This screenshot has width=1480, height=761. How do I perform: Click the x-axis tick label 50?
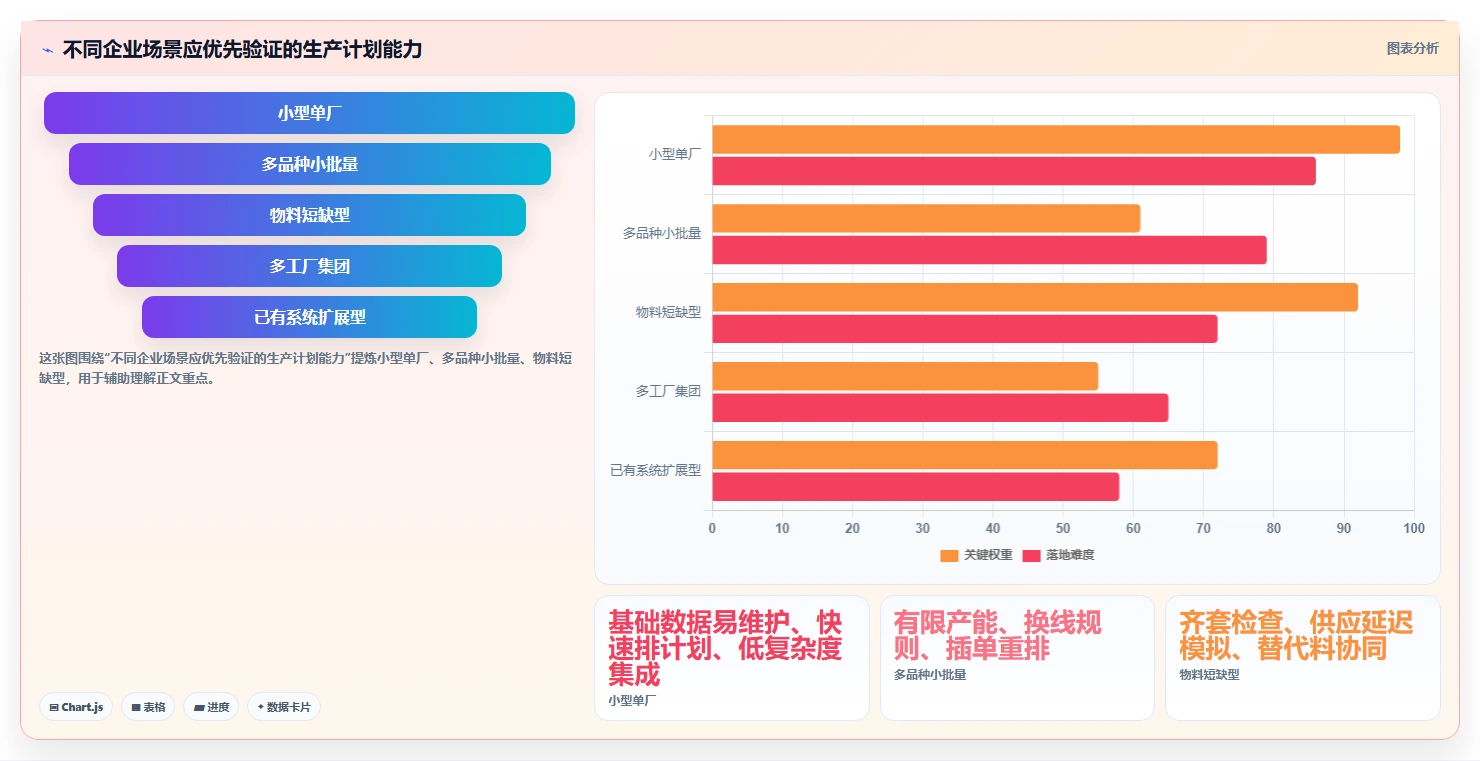click(1063, 528)
